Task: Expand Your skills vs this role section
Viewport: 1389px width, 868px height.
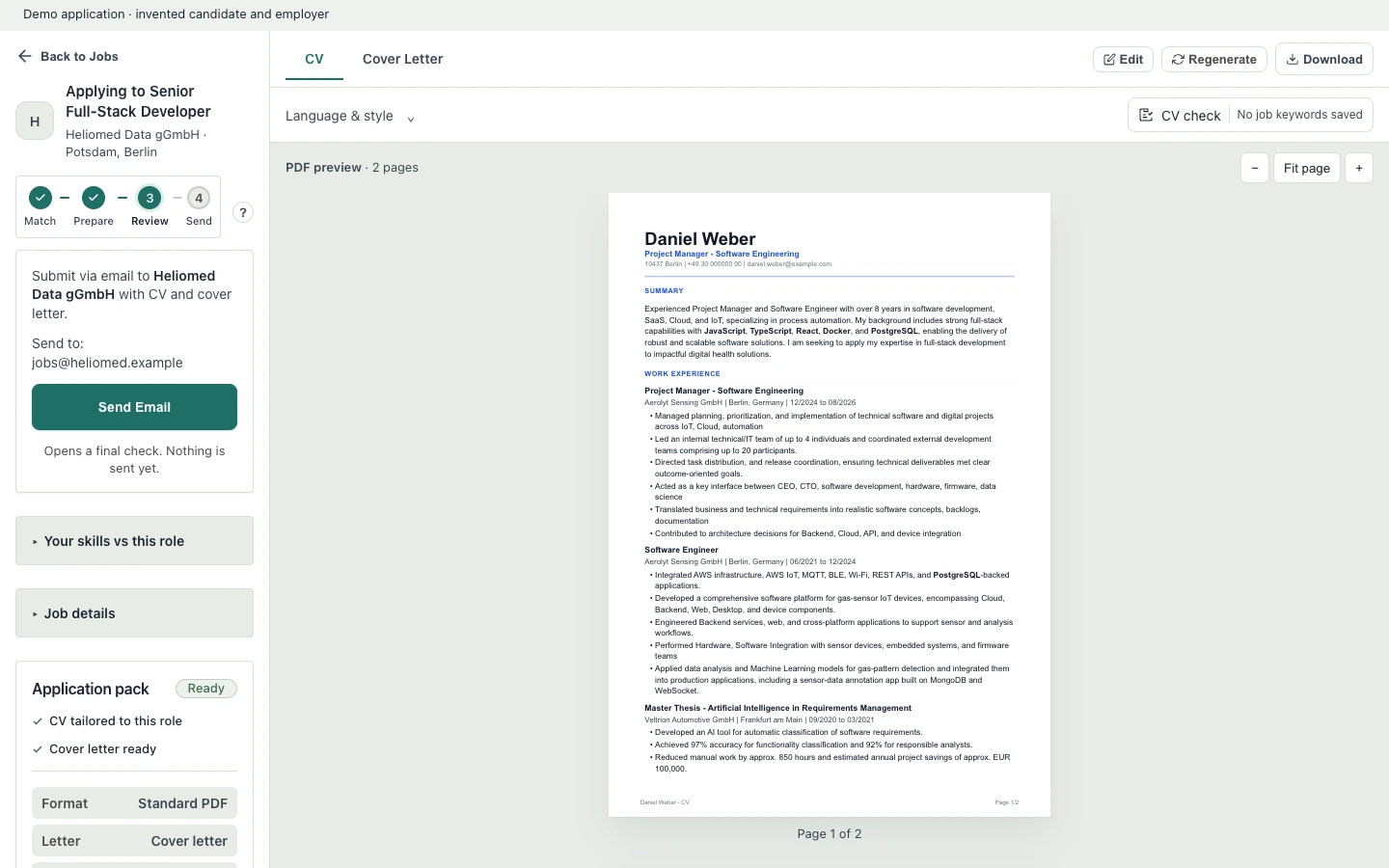Action: click(x=135, y=541)
